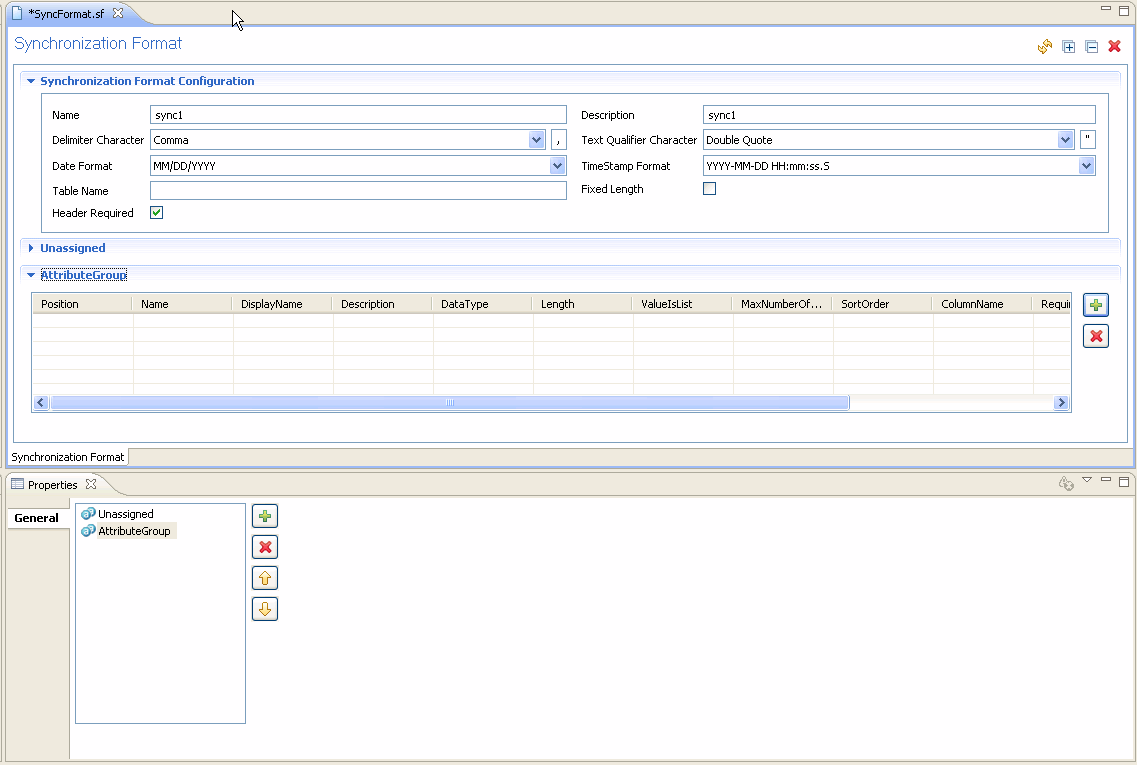
Task: Maximize the editor area
Action: (1124, 10)
